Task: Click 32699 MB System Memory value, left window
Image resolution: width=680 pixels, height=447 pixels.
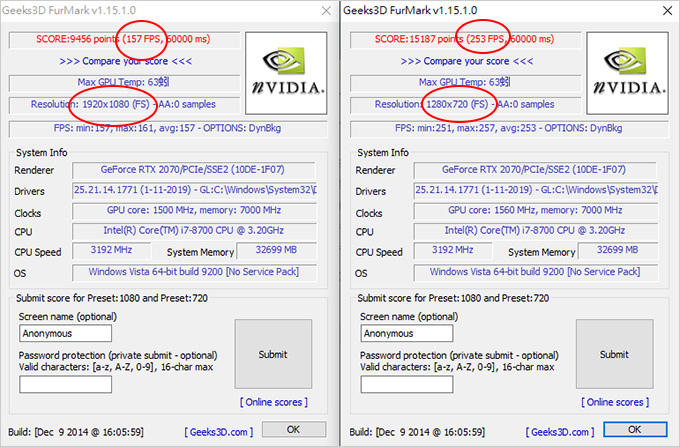Action: point(277,250)
